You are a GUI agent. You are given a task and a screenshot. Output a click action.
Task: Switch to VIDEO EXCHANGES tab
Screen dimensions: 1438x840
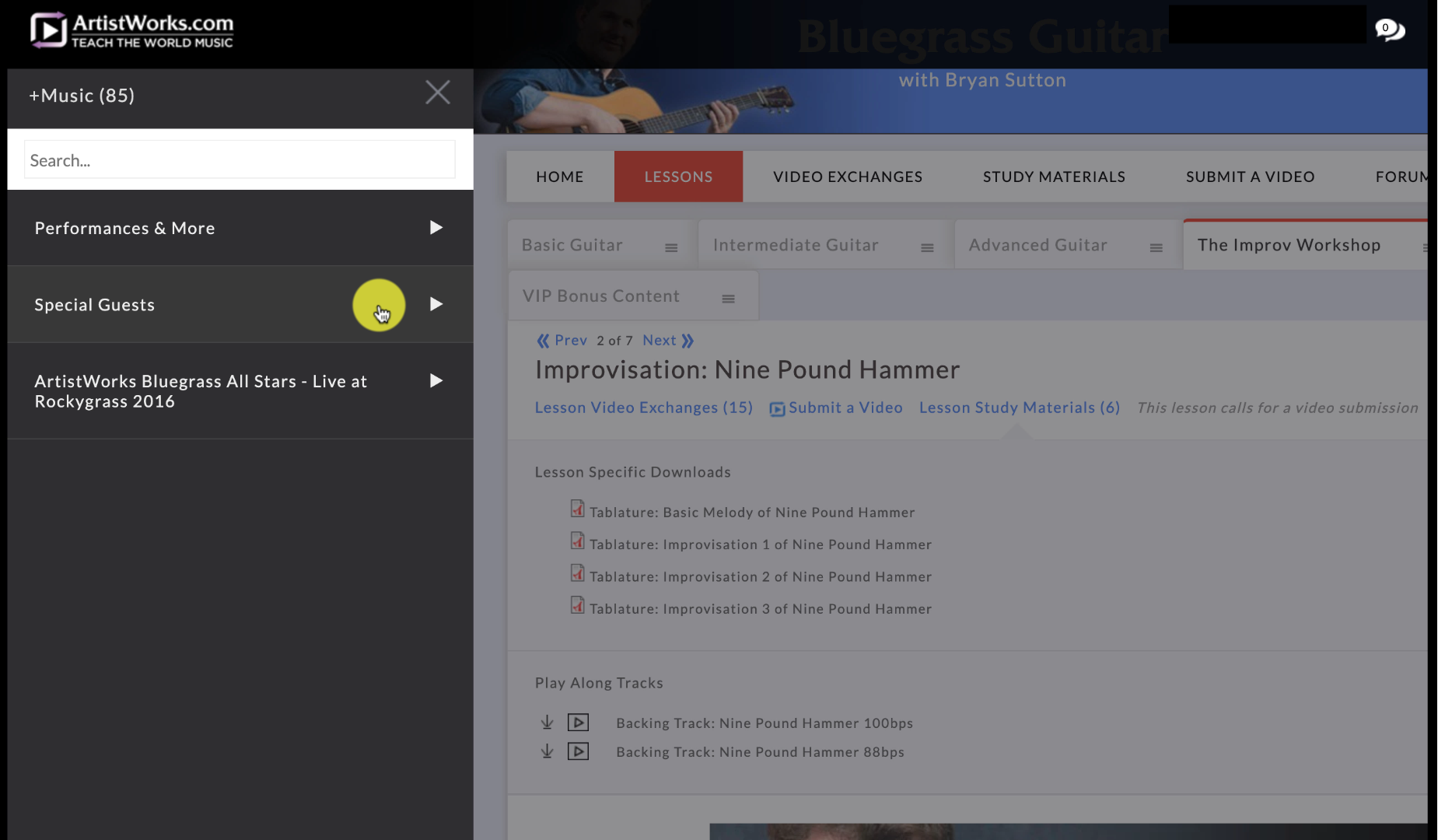click(x=848, y=177)
